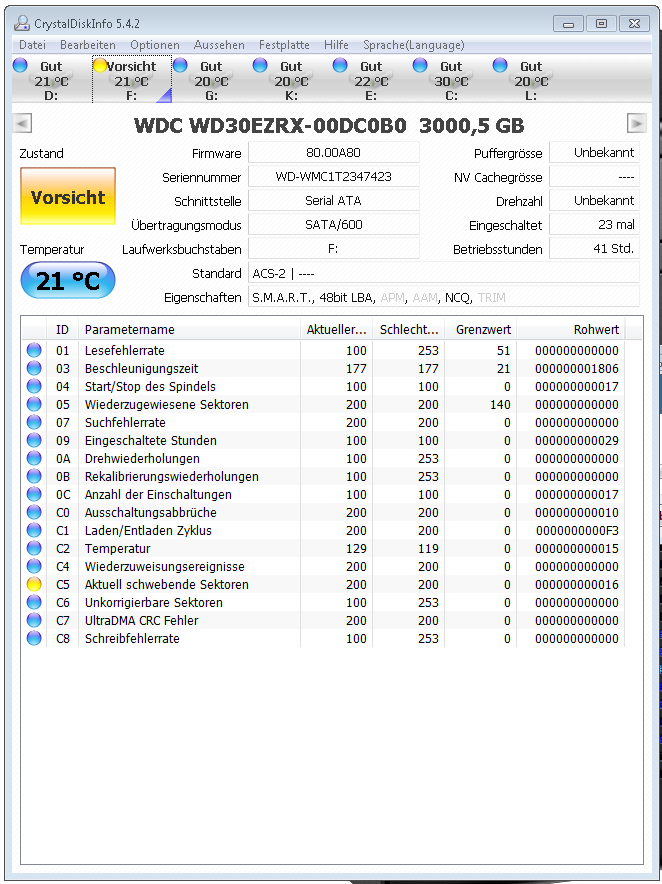Select drive K: disk tab
Viewport: 662px width, 884px height.
pyautogui.click(x=292, y=80)
